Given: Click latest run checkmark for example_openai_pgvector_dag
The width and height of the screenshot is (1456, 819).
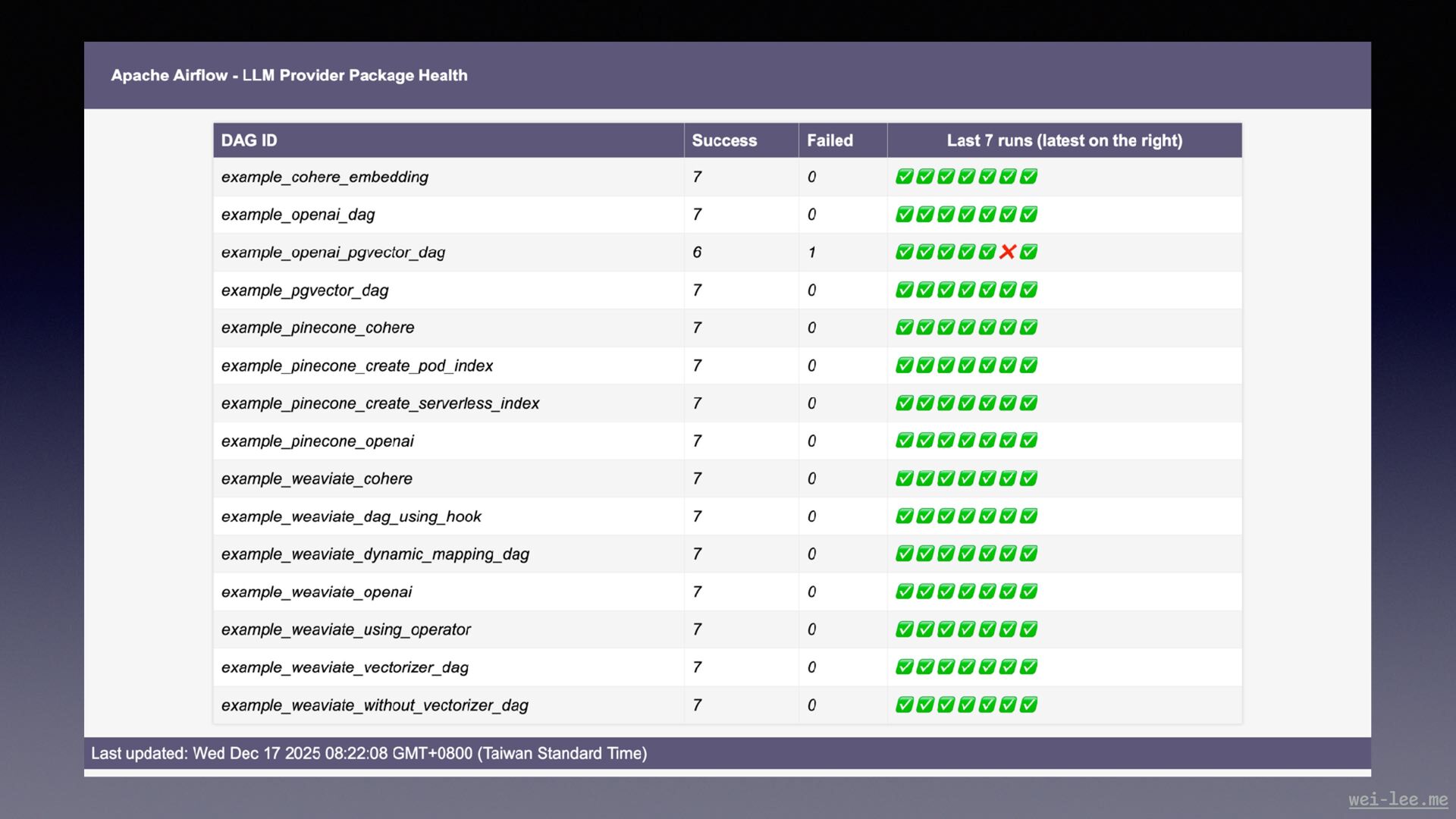Looking at the screenshot, I should [1028, 252].
